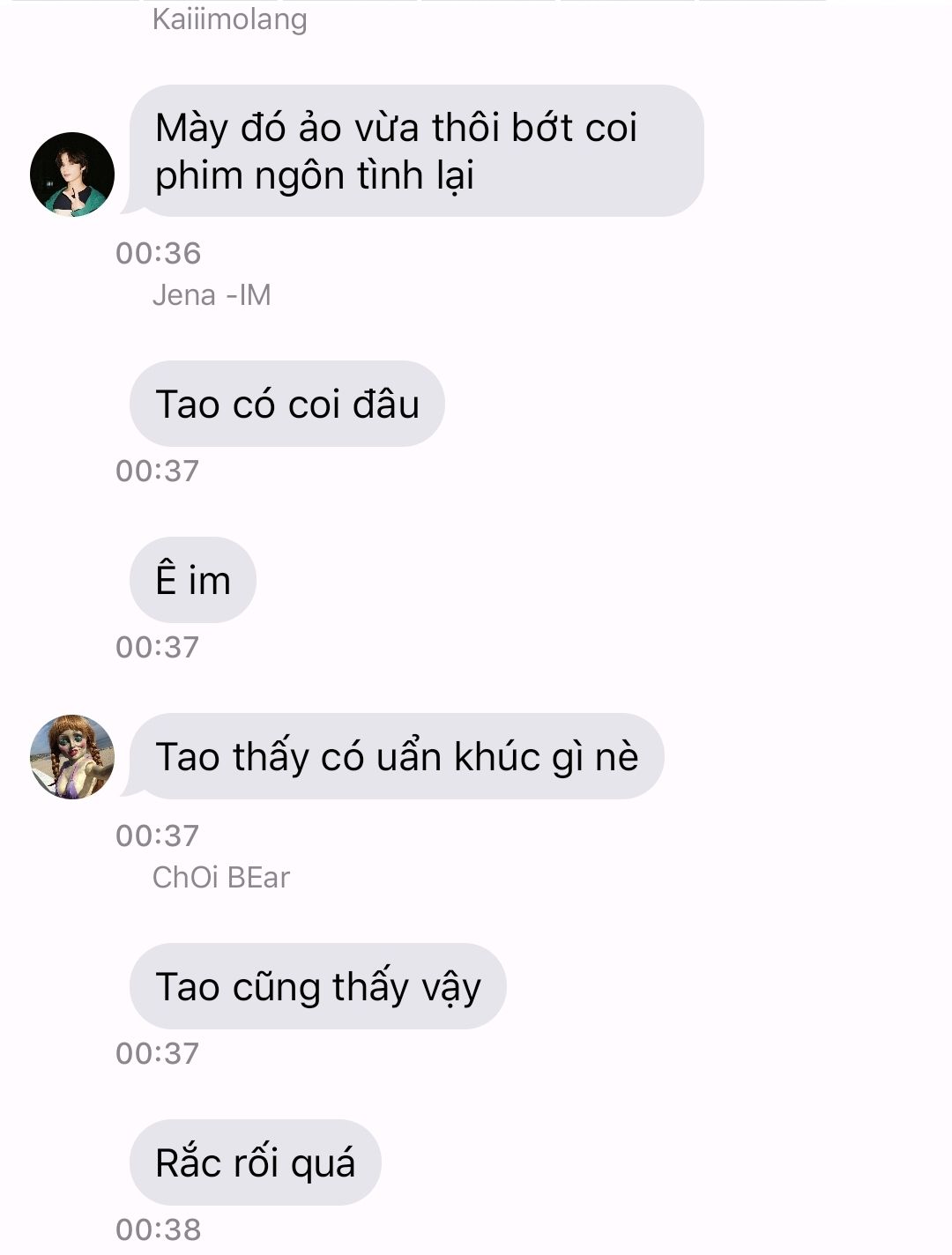Select the message 'Mày đó ảo vừa thôi'
The width and height of the screenshot is (952, 1255).
point(416,151)
